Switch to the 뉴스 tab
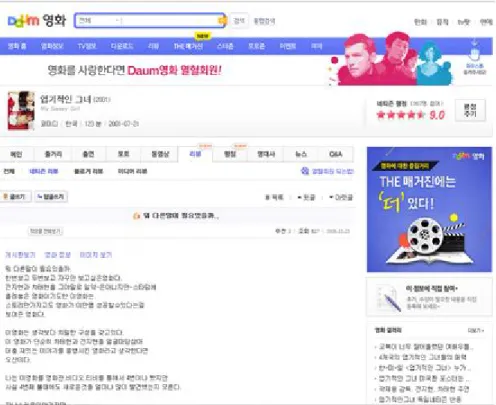Image resolution: width=496 pixels, height=405 pixels. coord(301,154)
